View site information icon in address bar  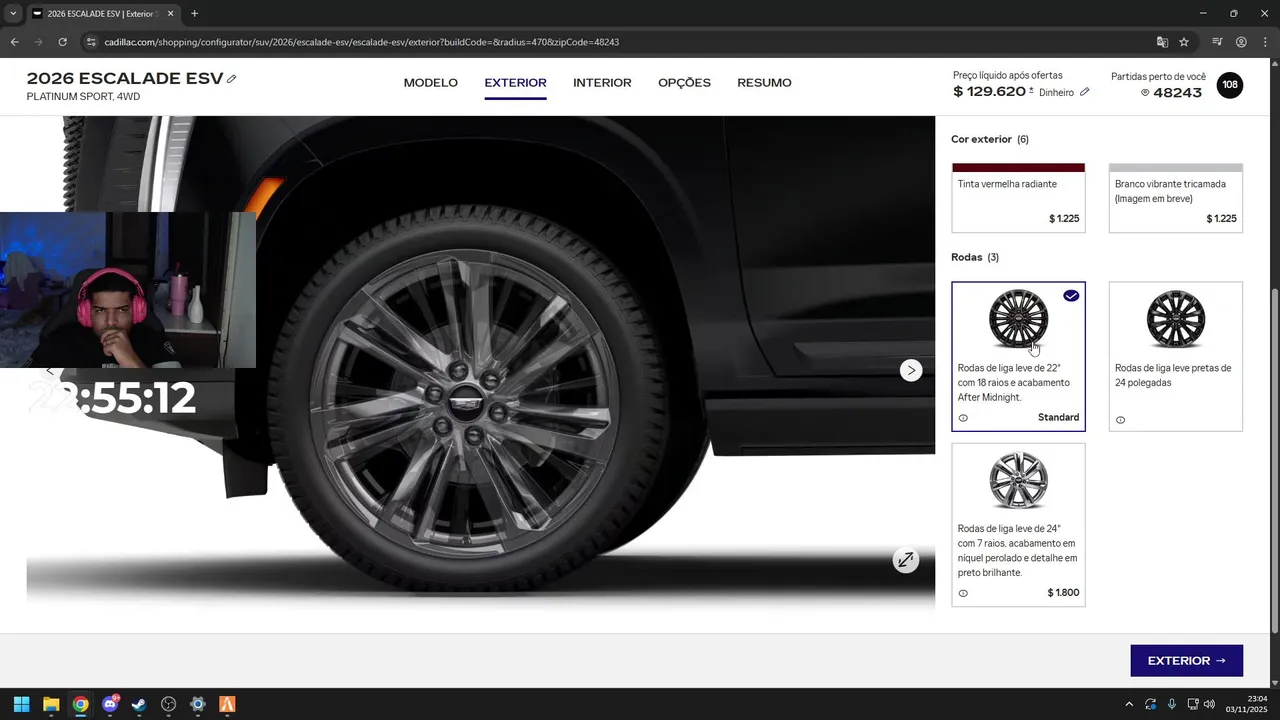click(x=91, y=42)
